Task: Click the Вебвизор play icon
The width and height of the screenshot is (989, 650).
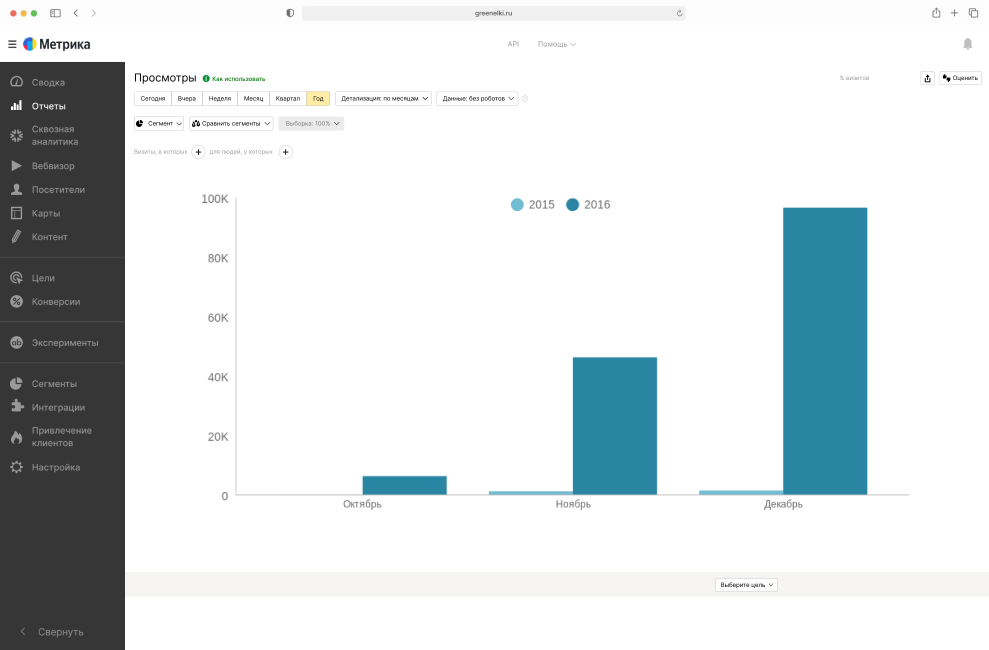Action: [x=16, y=166]
